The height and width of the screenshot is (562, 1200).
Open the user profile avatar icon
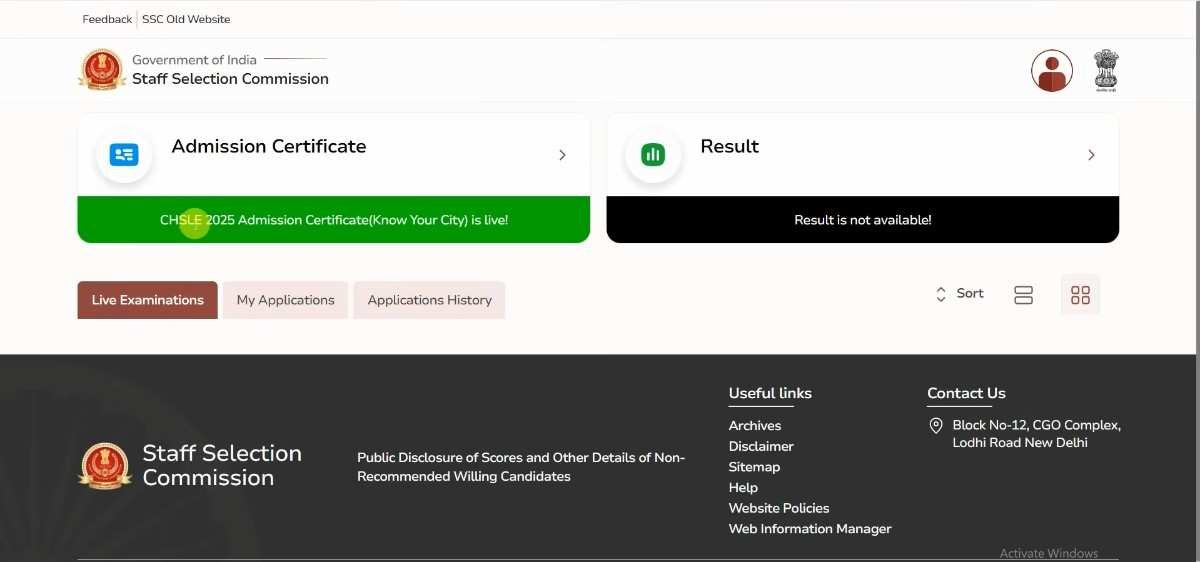[x=1051, y=71]
